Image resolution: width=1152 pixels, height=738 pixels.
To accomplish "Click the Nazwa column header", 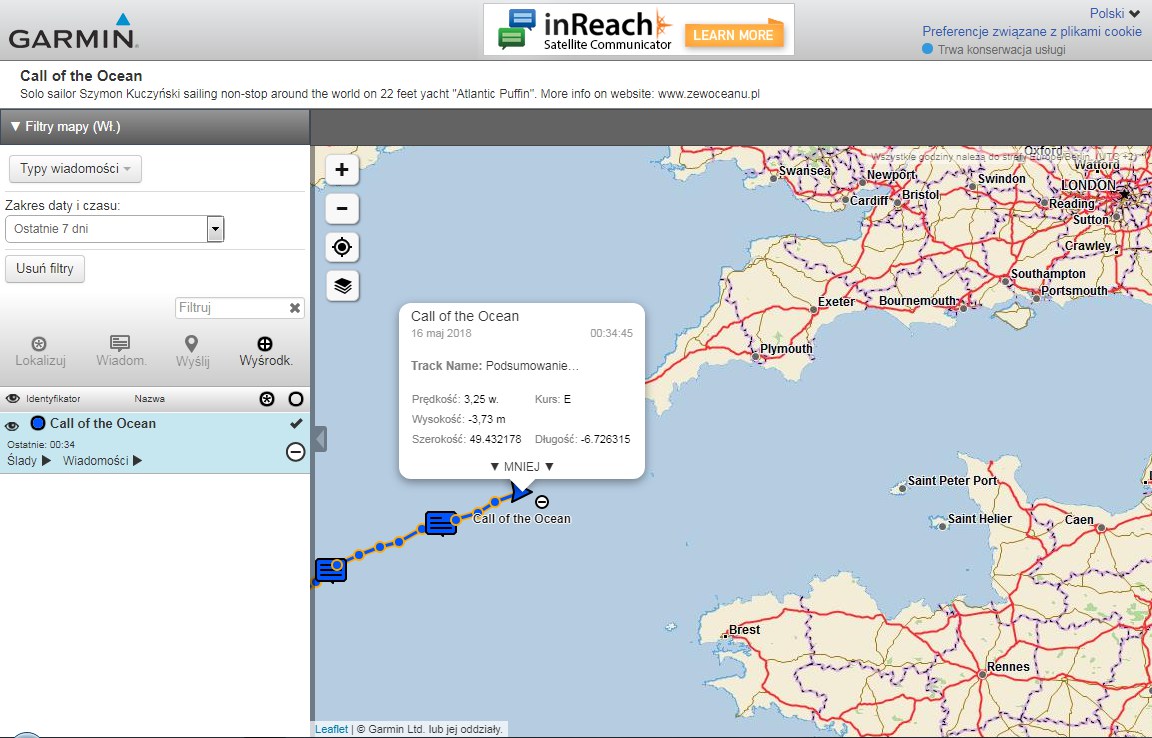I will point(149,398).
